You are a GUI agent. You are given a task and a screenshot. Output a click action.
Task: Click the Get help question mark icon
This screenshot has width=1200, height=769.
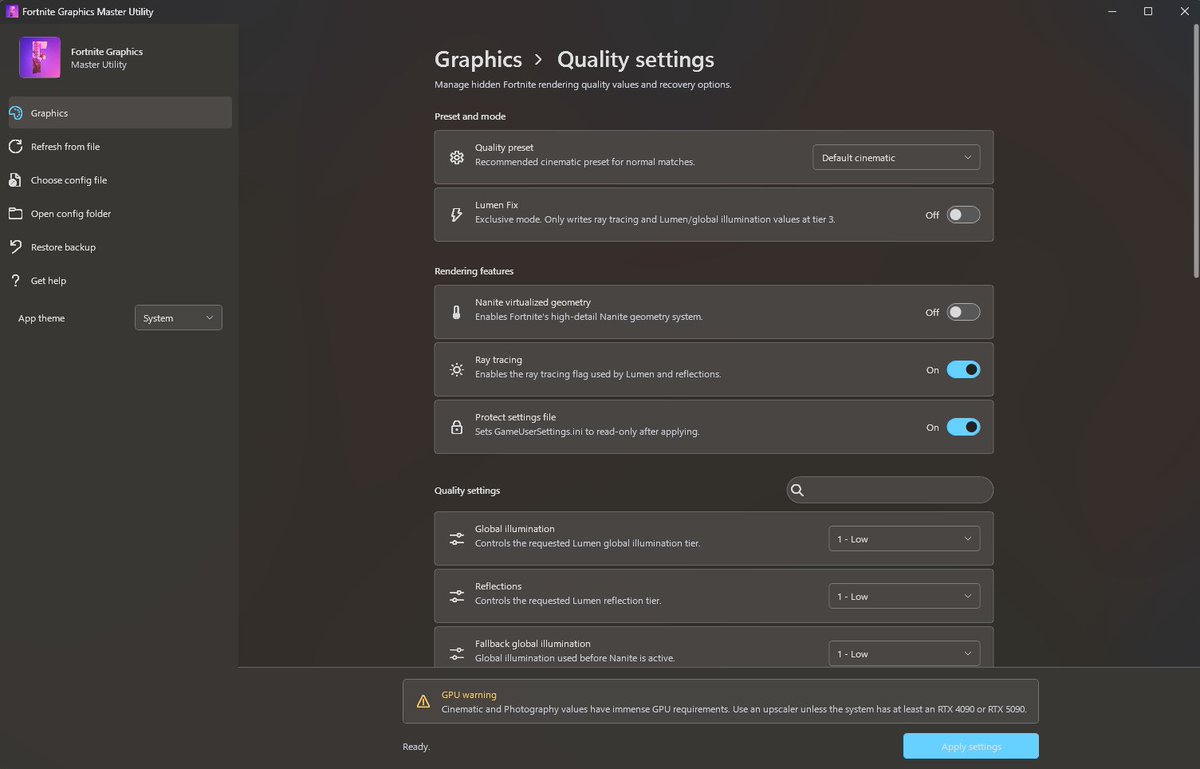click(15, 281)
